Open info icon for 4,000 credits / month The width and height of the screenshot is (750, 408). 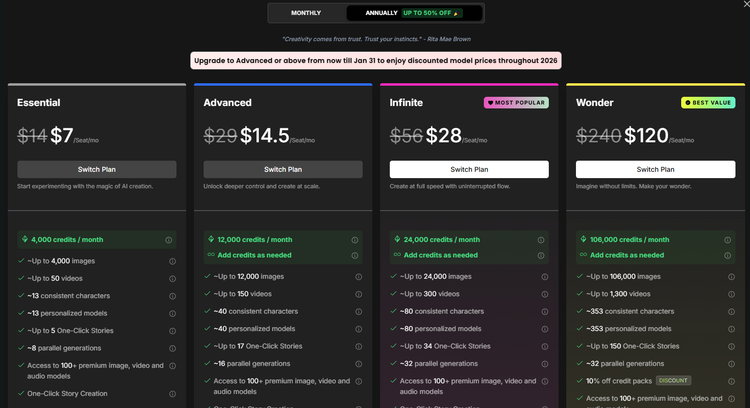click(168, 240)
